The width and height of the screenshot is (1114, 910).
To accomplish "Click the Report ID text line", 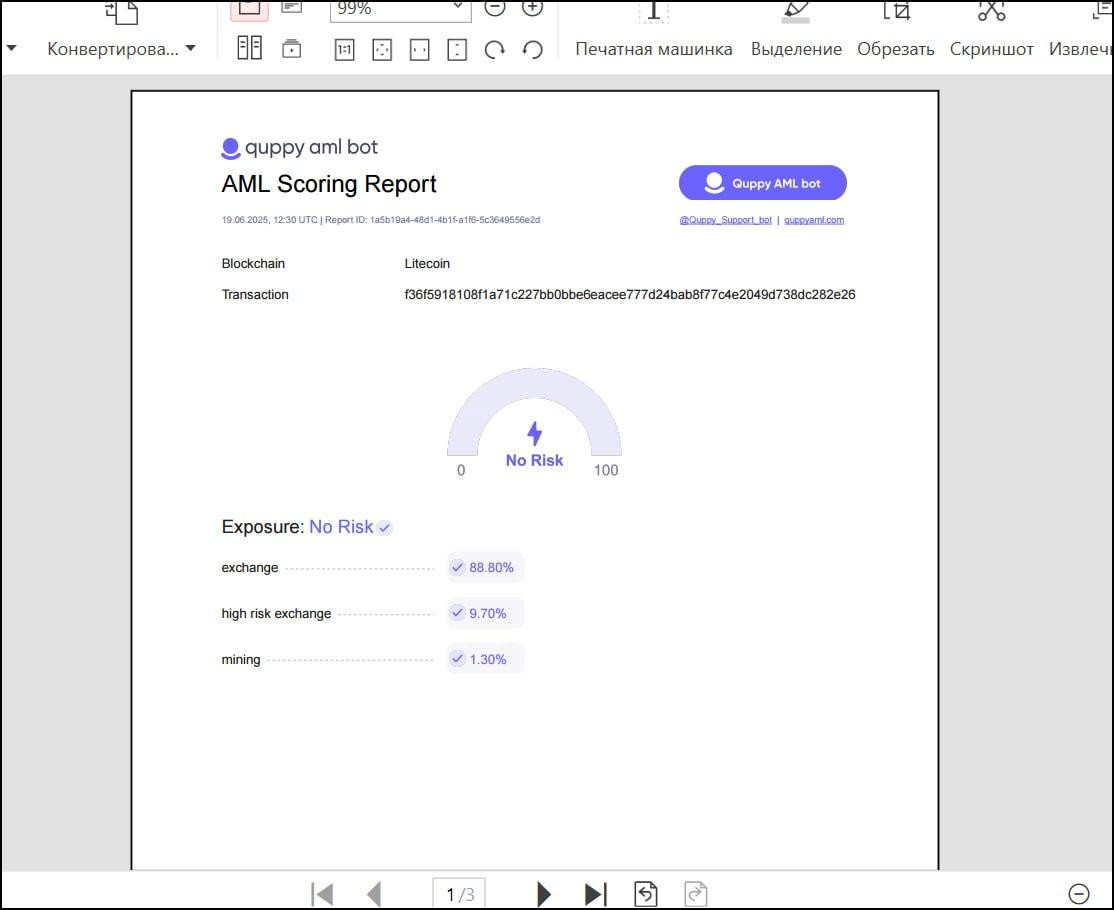I will [381, 220].
